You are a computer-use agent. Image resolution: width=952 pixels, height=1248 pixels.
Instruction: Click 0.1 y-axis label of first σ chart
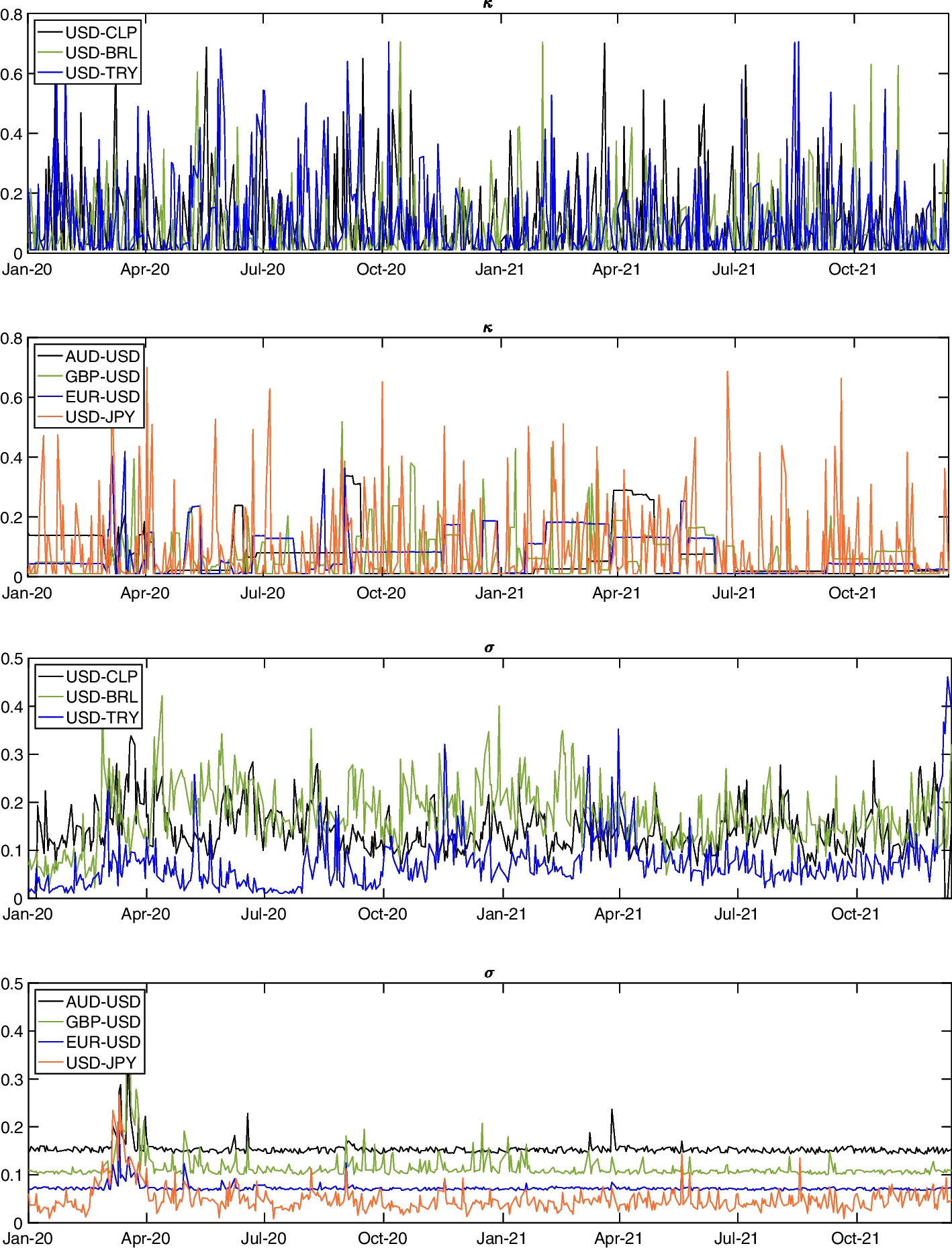(x=12, y=851)
